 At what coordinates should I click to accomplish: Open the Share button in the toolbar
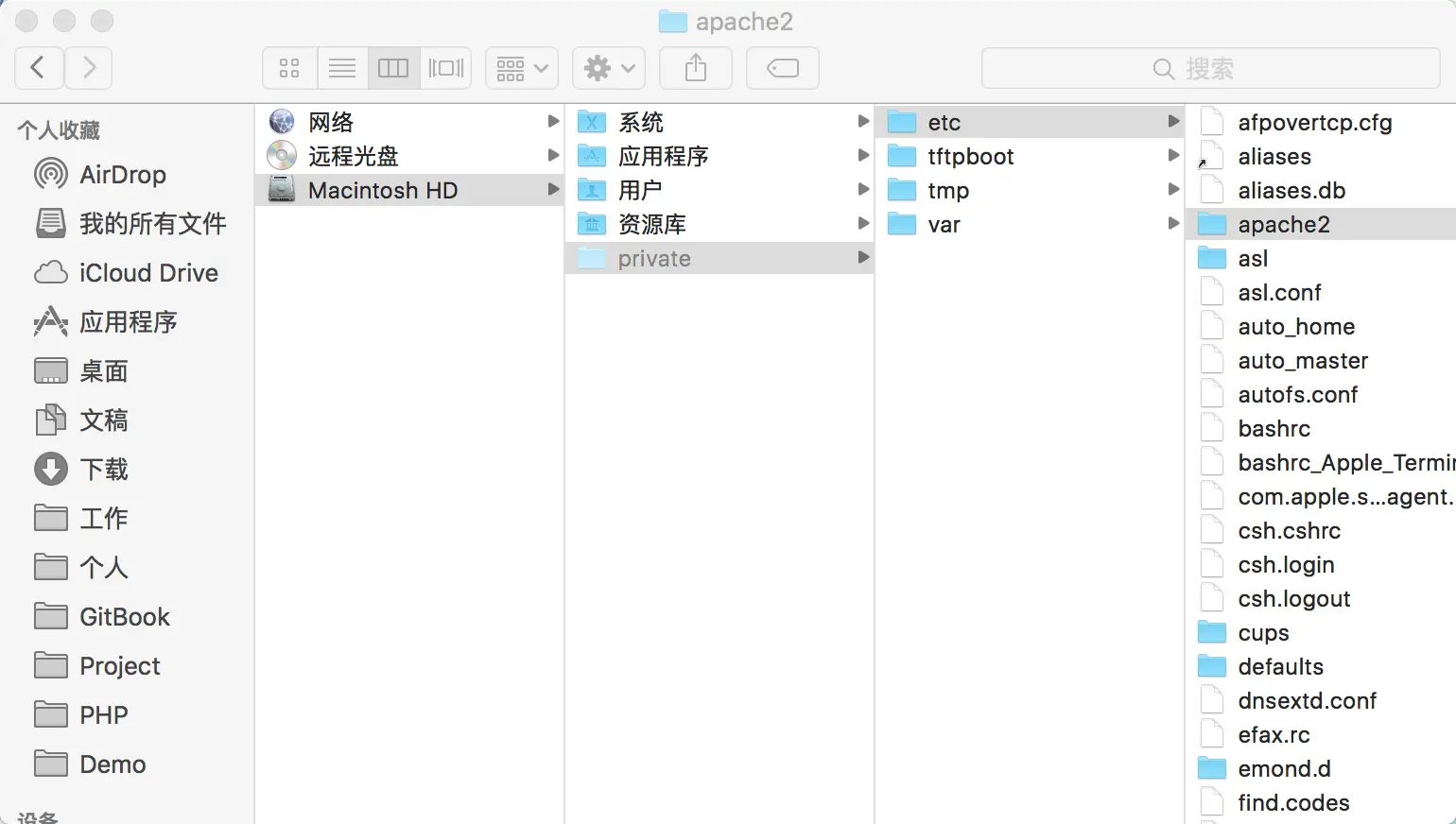(696, 67)
